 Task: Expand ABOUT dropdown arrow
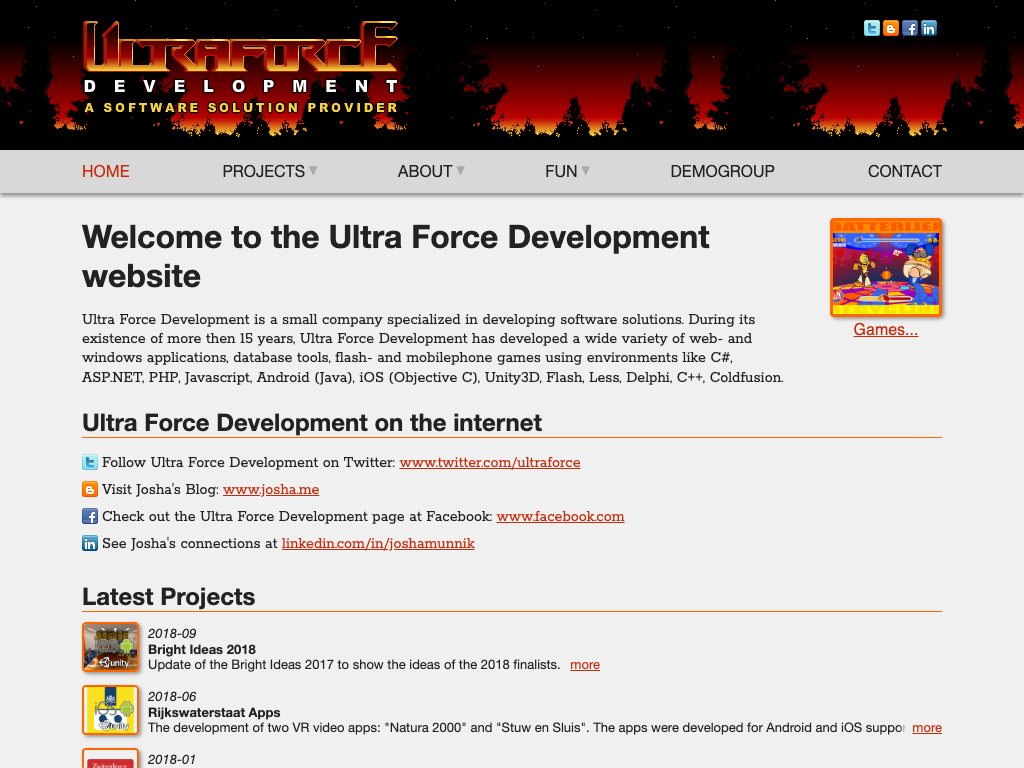460,170
